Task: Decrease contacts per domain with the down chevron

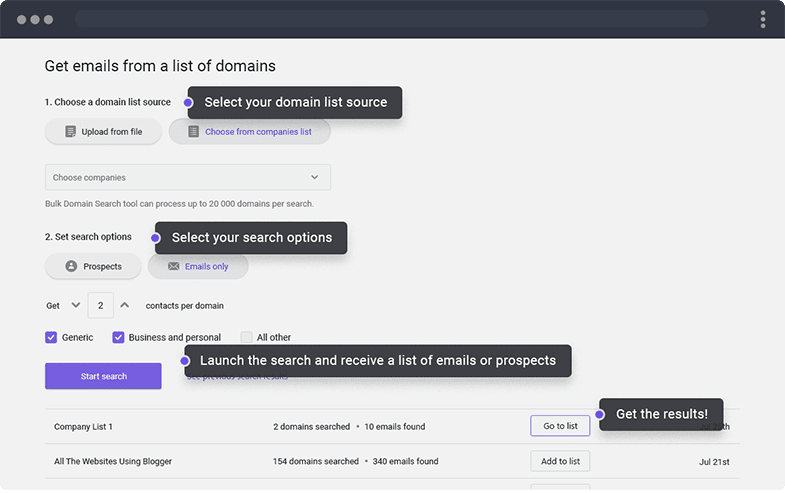Action: click(76, 305)
